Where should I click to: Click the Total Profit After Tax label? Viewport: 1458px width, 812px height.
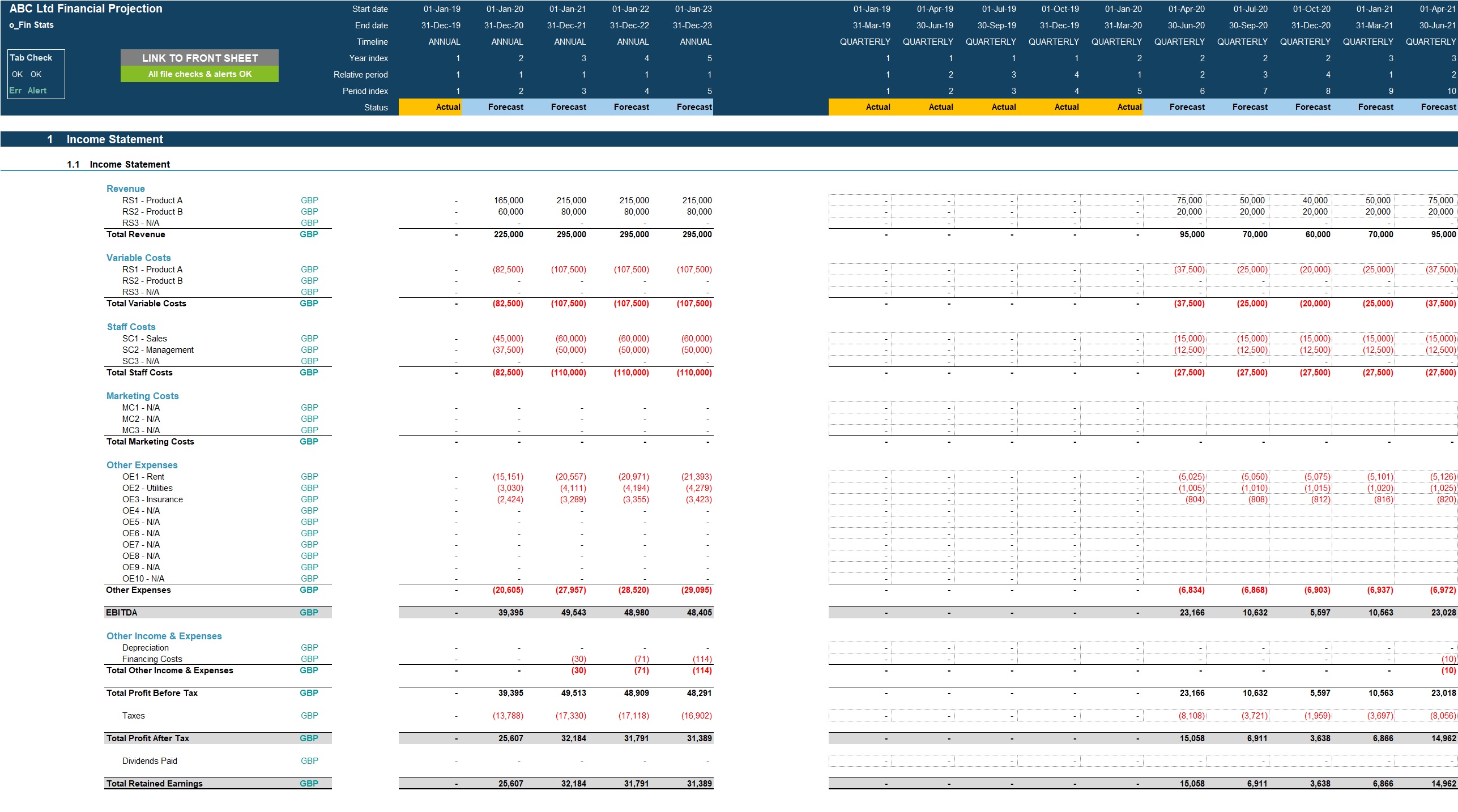point(148,738)
